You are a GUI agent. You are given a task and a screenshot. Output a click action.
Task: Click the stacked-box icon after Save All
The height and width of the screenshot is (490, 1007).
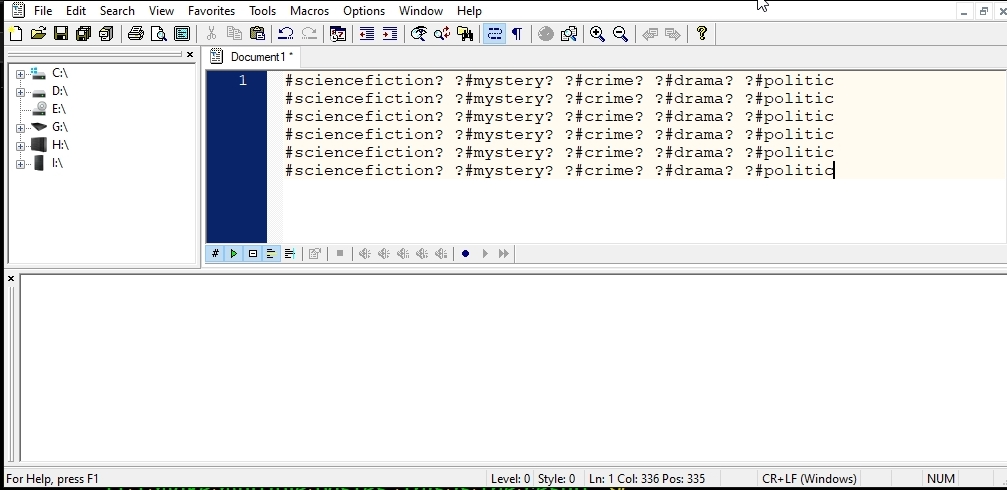pos(107,33)
